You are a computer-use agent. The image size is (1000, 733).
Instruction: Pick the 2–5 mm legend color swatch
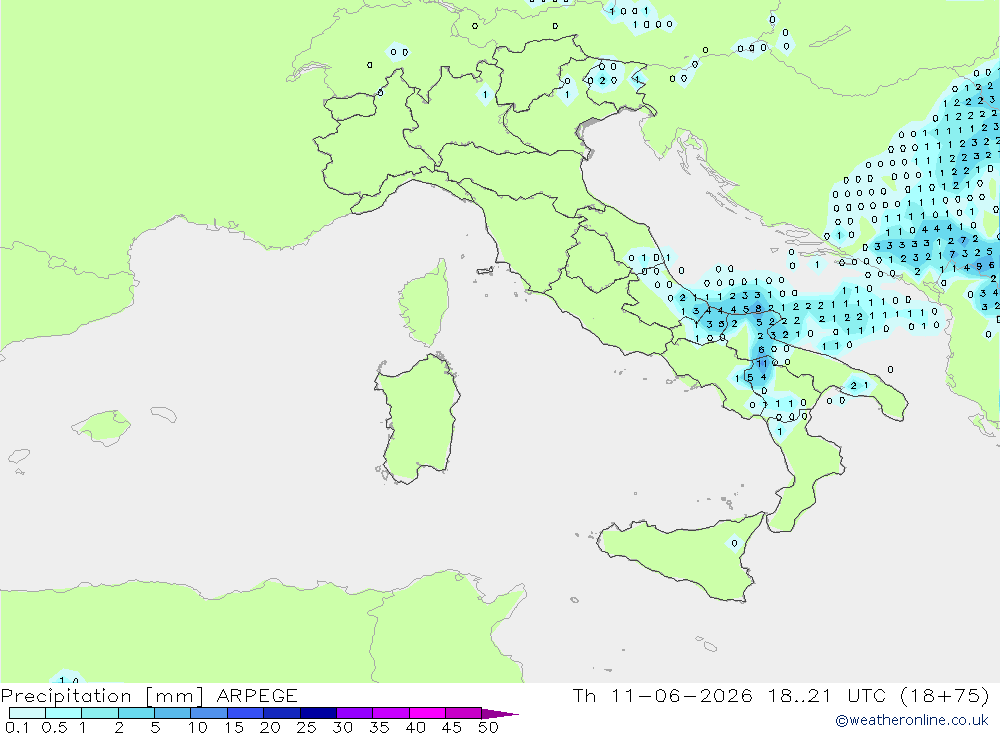click(x=136, y=713)
